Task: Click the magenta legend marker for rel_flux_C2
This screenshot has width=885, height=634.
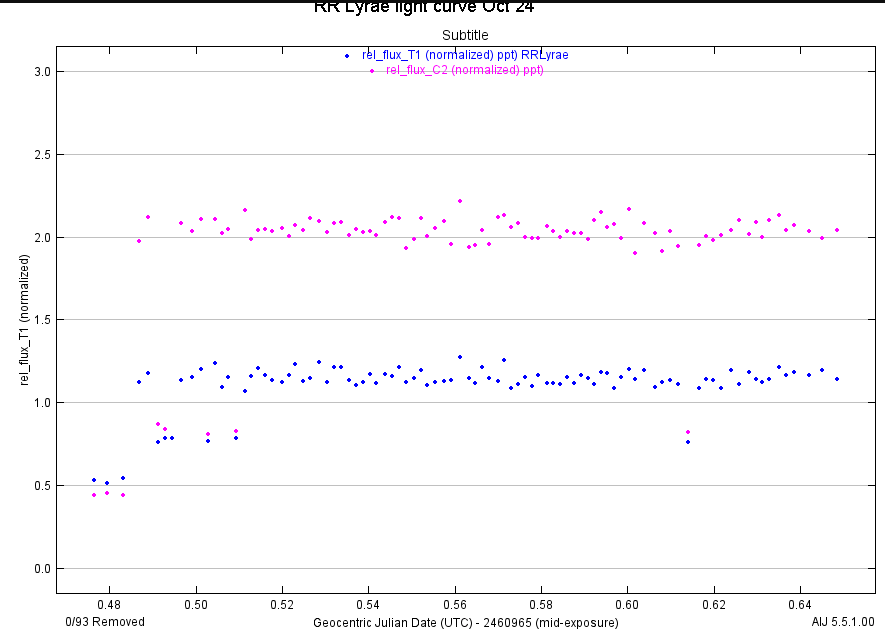Action: 372,71
